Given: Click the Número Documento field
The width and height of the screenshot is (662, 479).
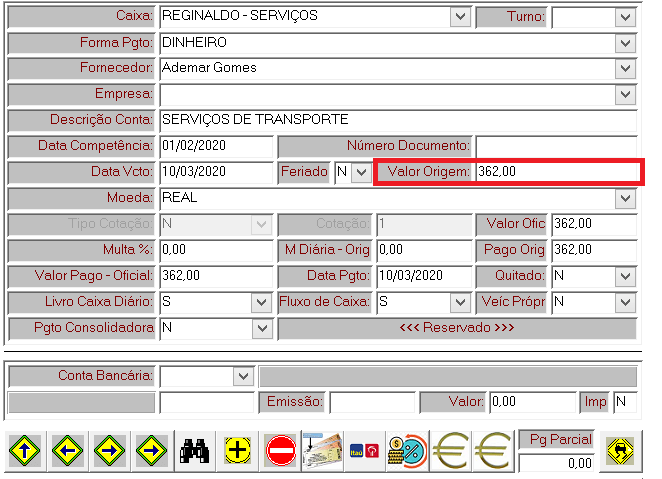Looking at the screenshot, I should pyautogui.click(x=556, y=146).
